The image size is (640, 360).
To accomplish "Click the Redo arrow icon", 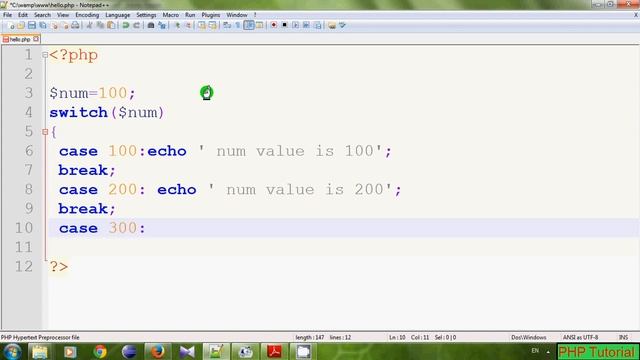I will [x=136, y=25].
